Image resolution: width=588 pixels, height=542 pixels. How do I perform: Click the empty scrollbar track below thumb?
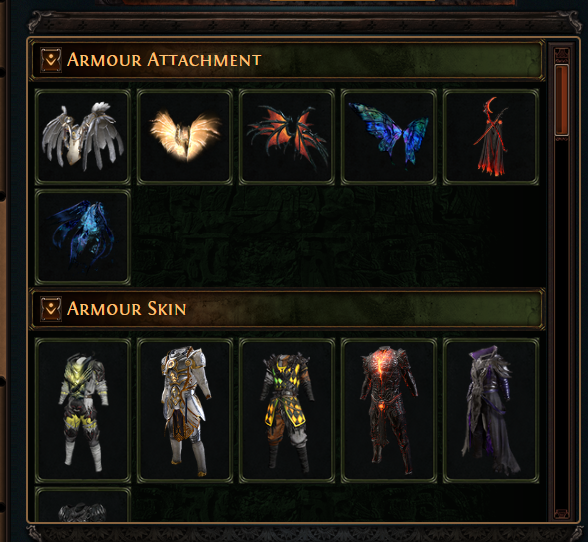point(561,323)
